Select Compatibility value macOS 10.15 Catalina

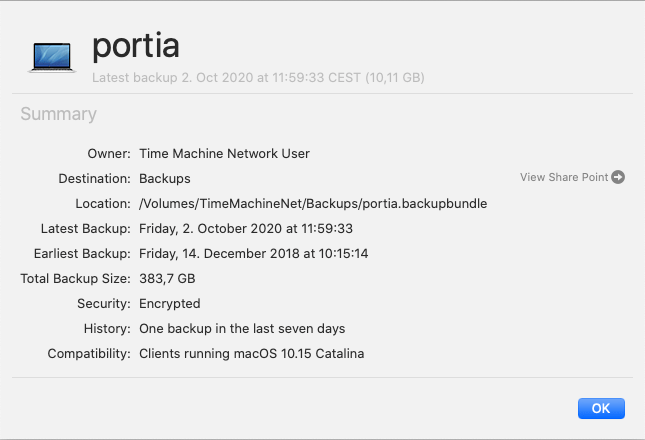[x=251, y=354]
